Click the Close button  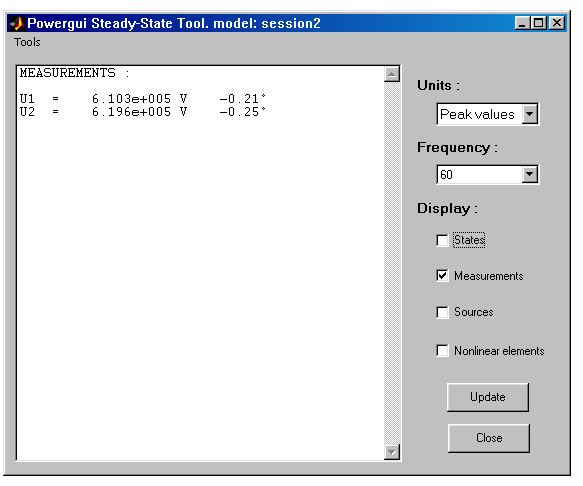(489, 438)
